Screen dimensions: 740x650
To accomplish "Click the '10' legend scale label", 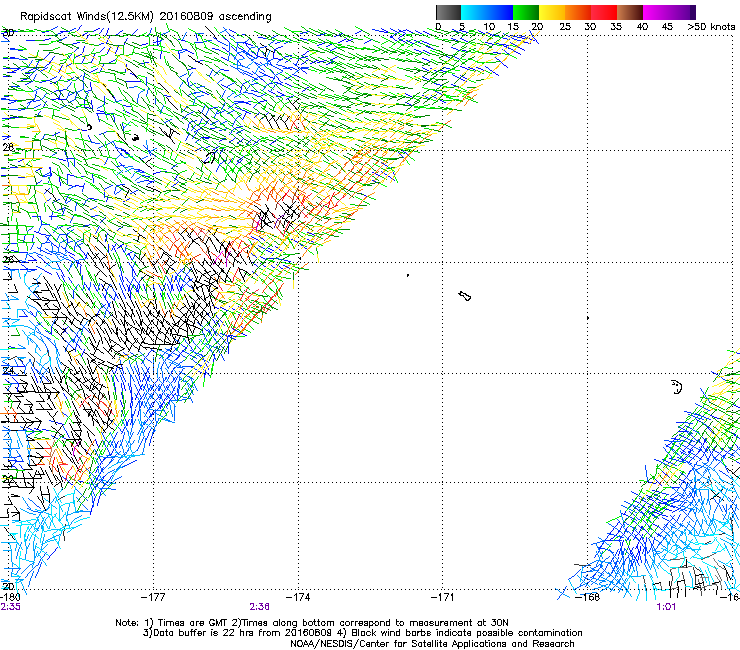I will pos(489,27).
